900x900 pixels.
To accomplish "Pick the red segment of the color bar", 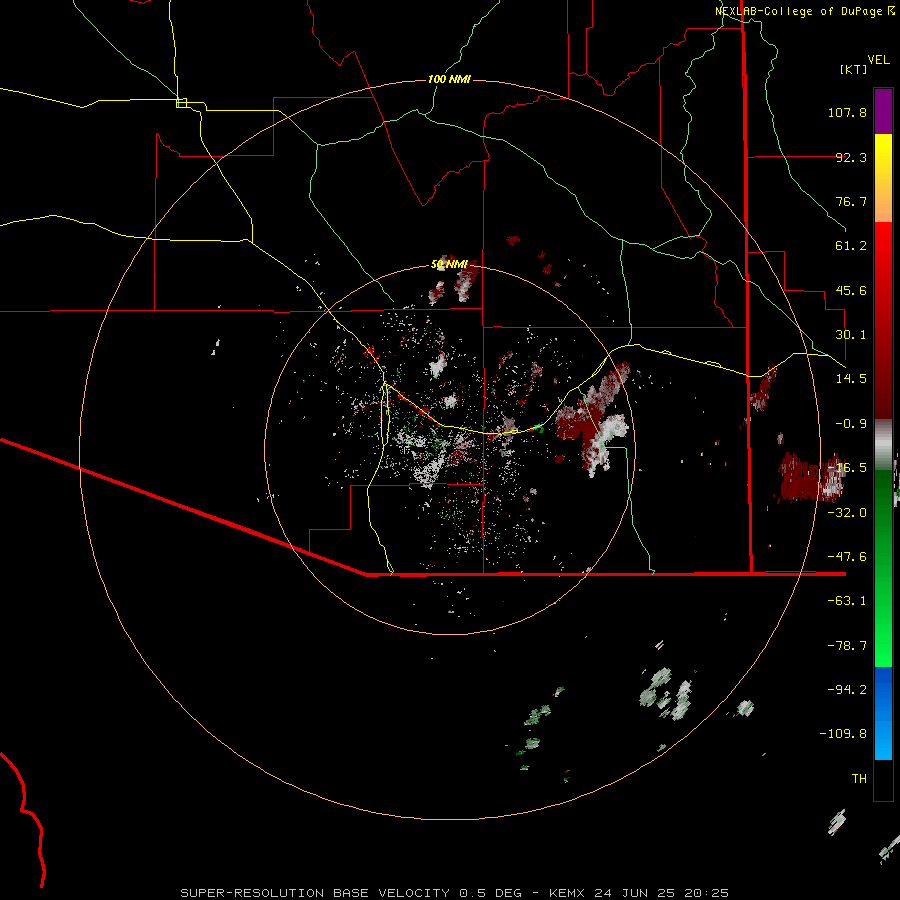I will click(883, 320).
